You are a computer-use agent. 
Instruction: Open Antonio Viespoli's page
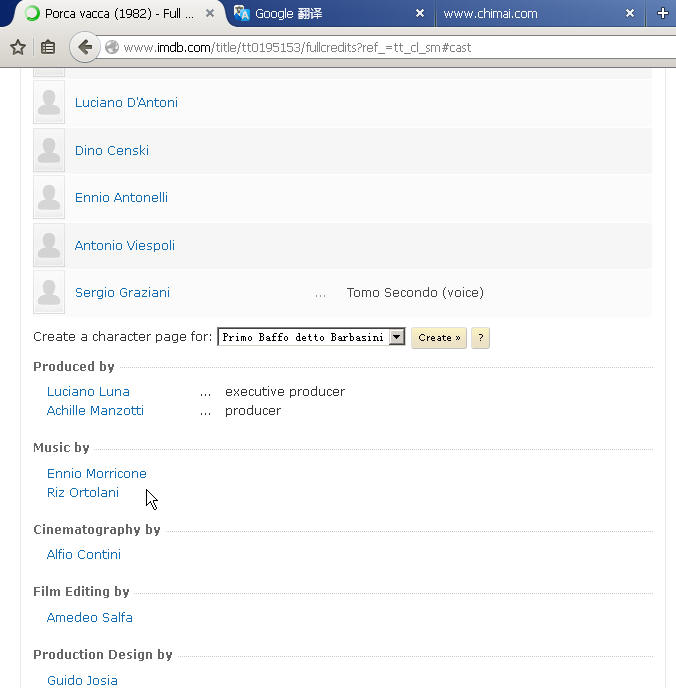[125, 245]
